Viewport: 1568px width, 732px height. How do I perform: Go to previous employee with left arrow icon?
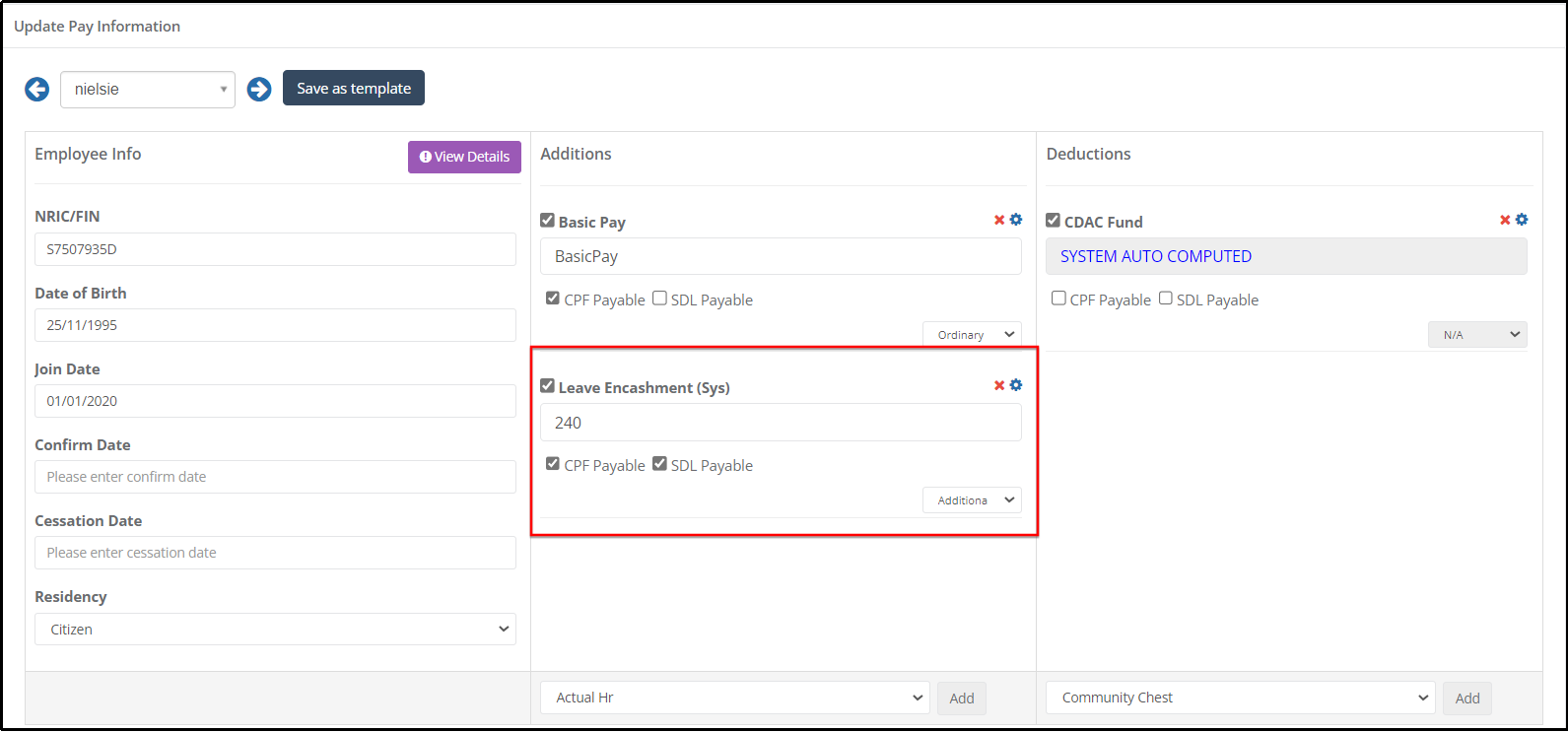pyautogui.click(x=36, y=90)
